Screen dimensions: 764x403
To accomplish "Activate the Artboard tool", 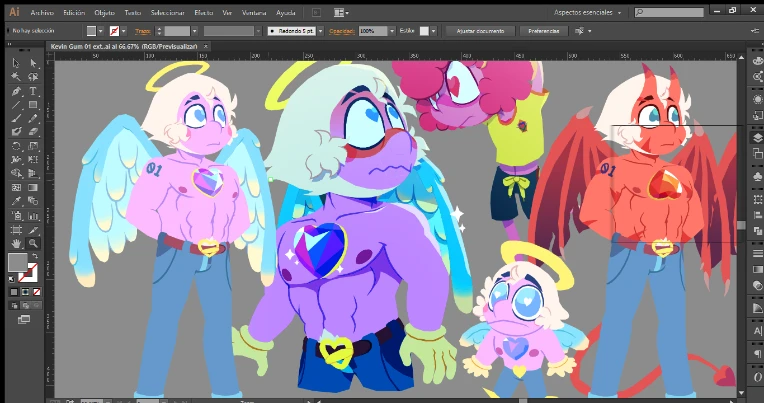I will tap(16, 230).
